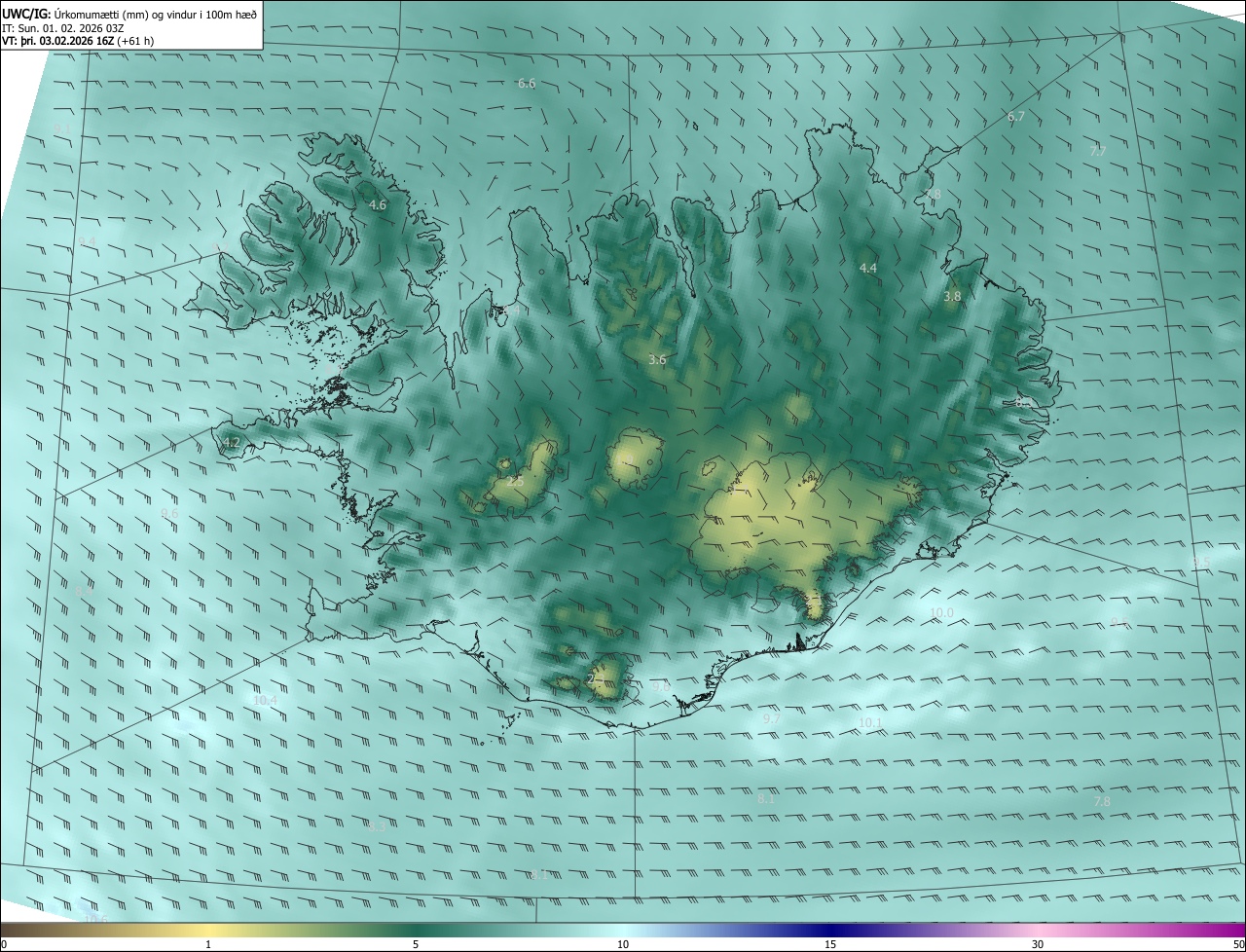Select the 9.5 value near the eastern edge
Screen dimensions: 1246x952
(1200, 563)
